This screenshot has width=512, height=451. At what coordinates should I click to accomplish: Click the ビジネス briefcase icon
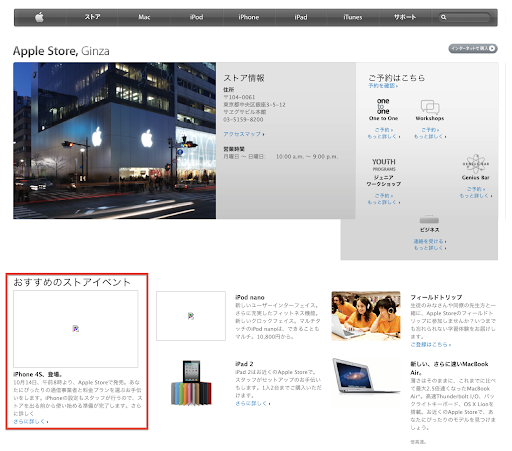click(429, 220)
